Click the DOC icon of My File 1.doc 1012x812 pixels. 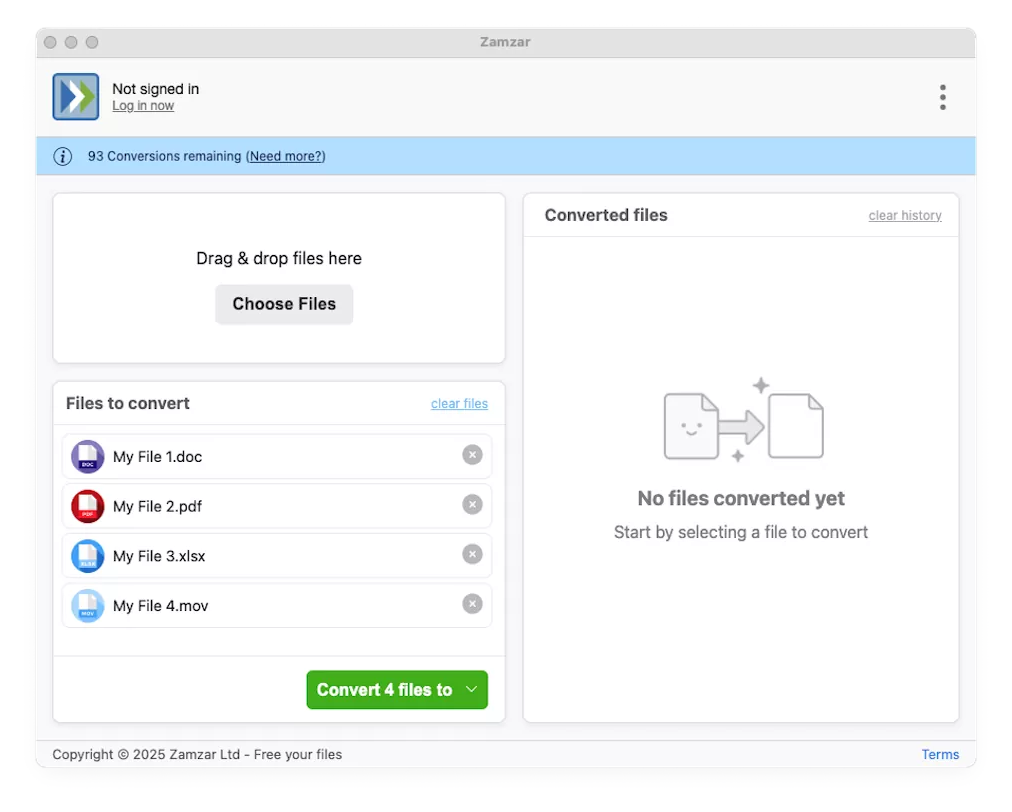(x=88, y=456)
